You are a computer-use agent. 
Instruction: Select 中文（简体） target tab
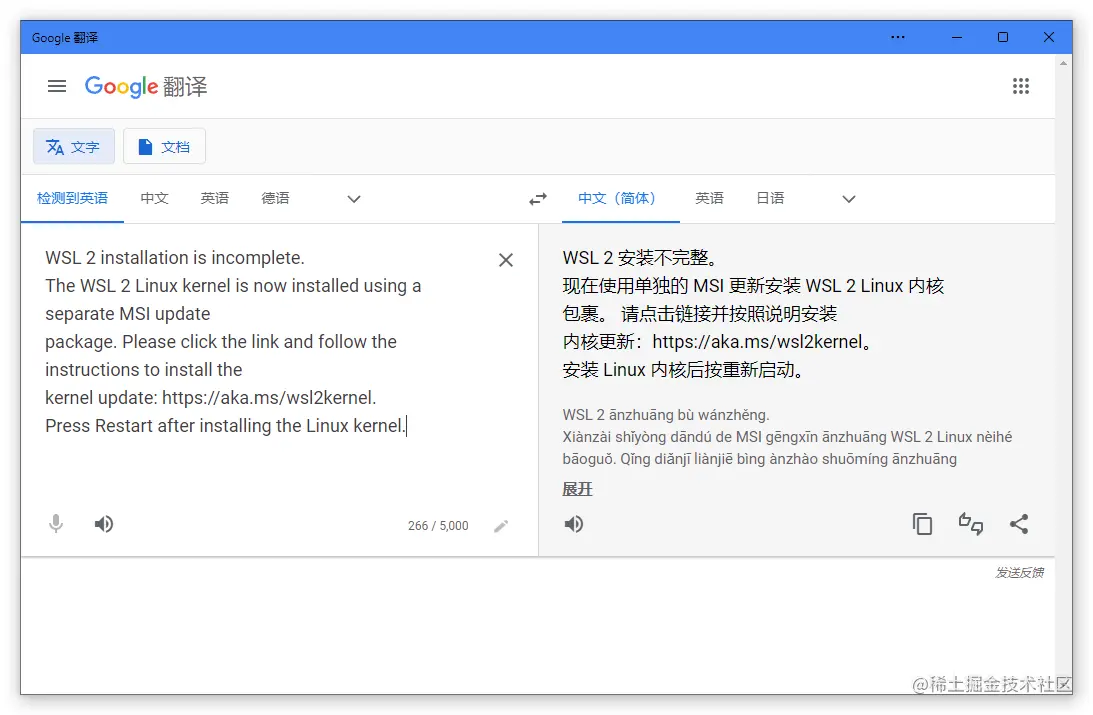620,199
